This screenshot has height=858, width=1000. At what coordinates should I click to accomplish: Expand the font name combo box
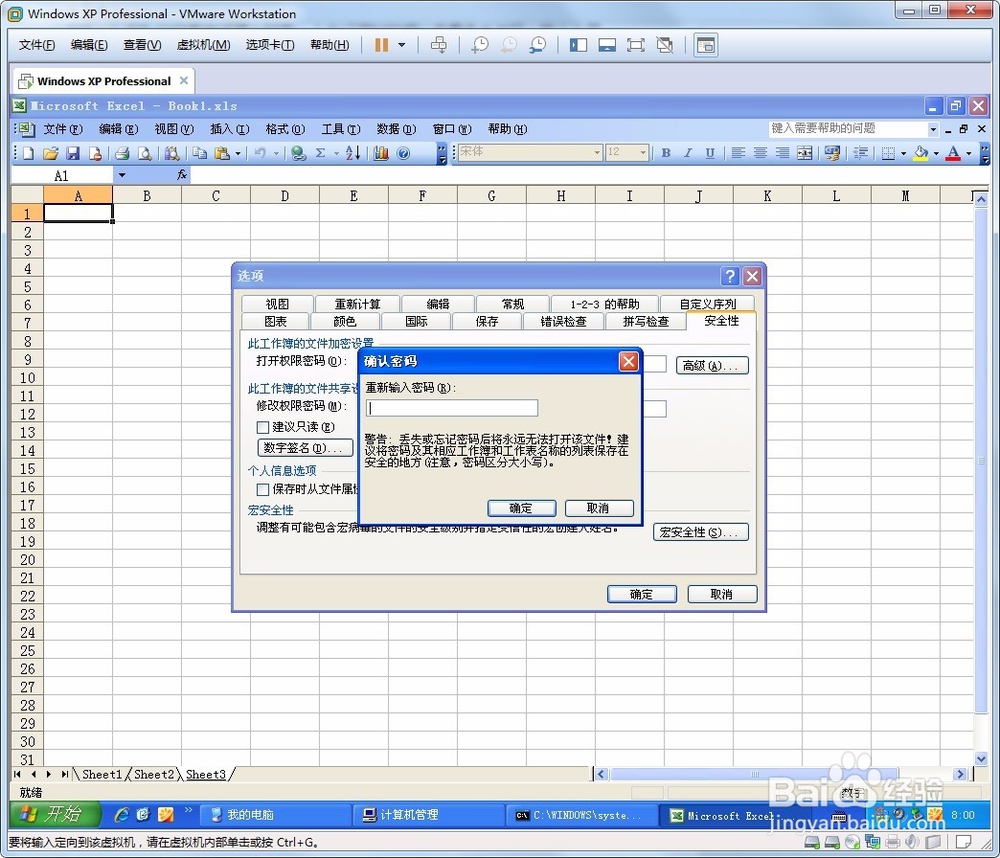(x=598, y=152)
